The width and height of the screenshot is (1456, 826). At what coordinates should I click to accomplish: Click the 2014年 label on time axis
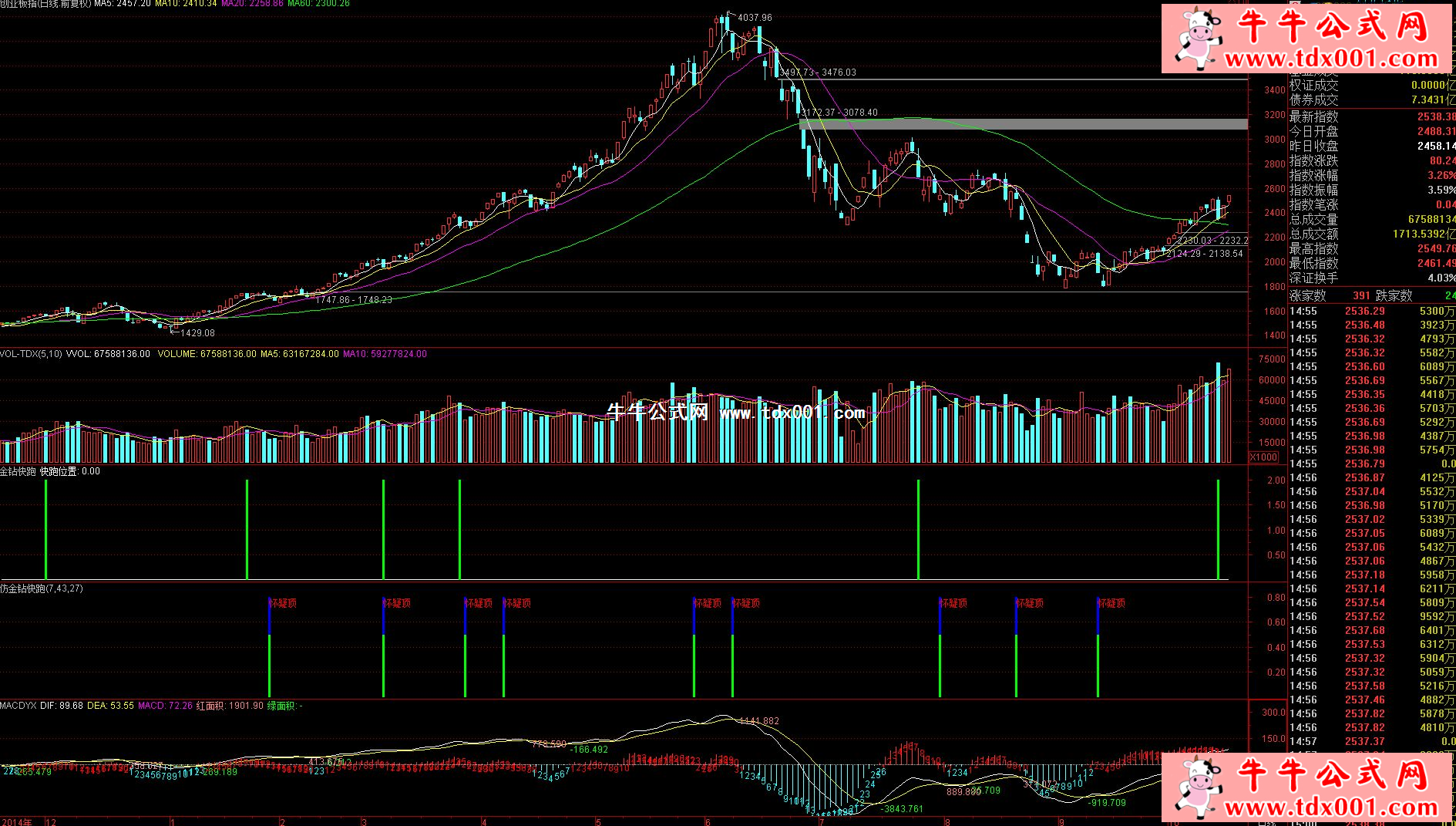[x=16, y=822]
